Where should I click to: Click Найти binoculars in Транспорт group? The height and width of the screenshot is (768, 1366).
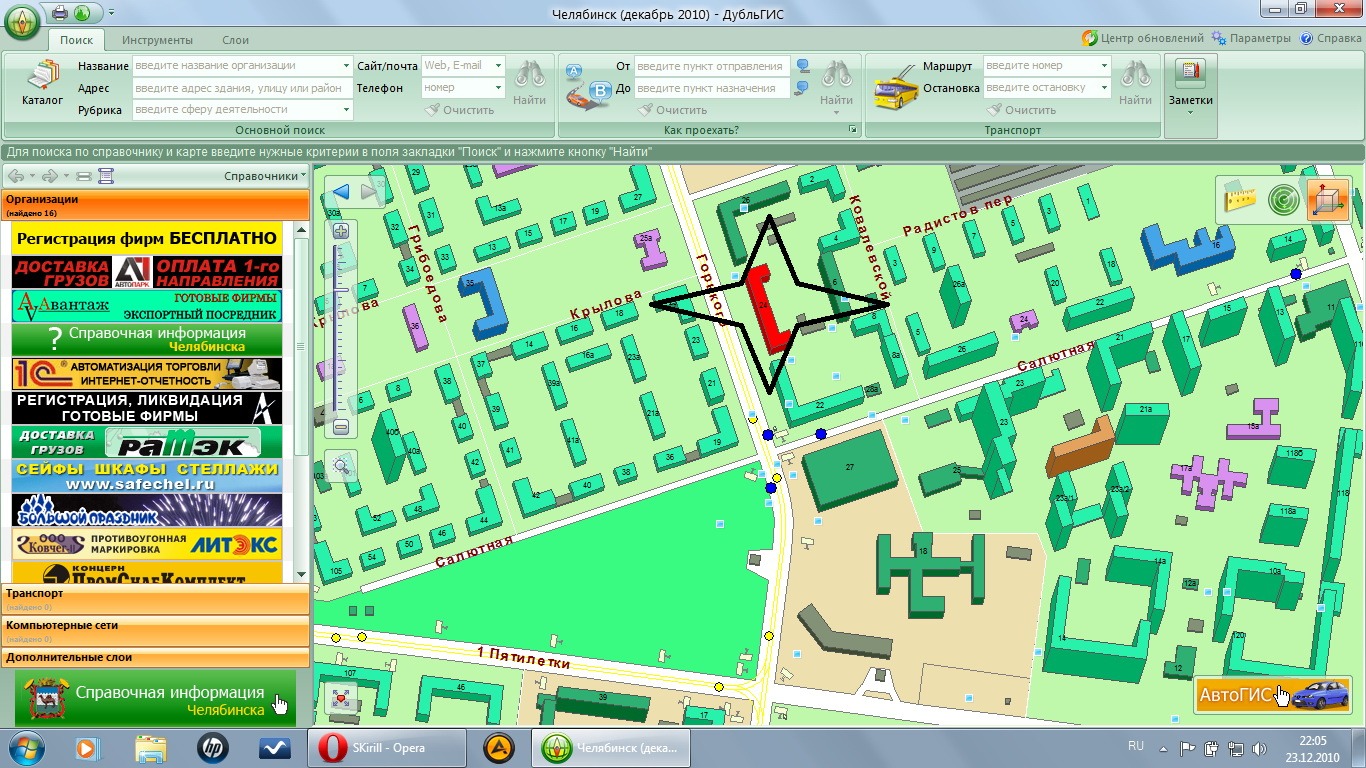point(1135,82)
